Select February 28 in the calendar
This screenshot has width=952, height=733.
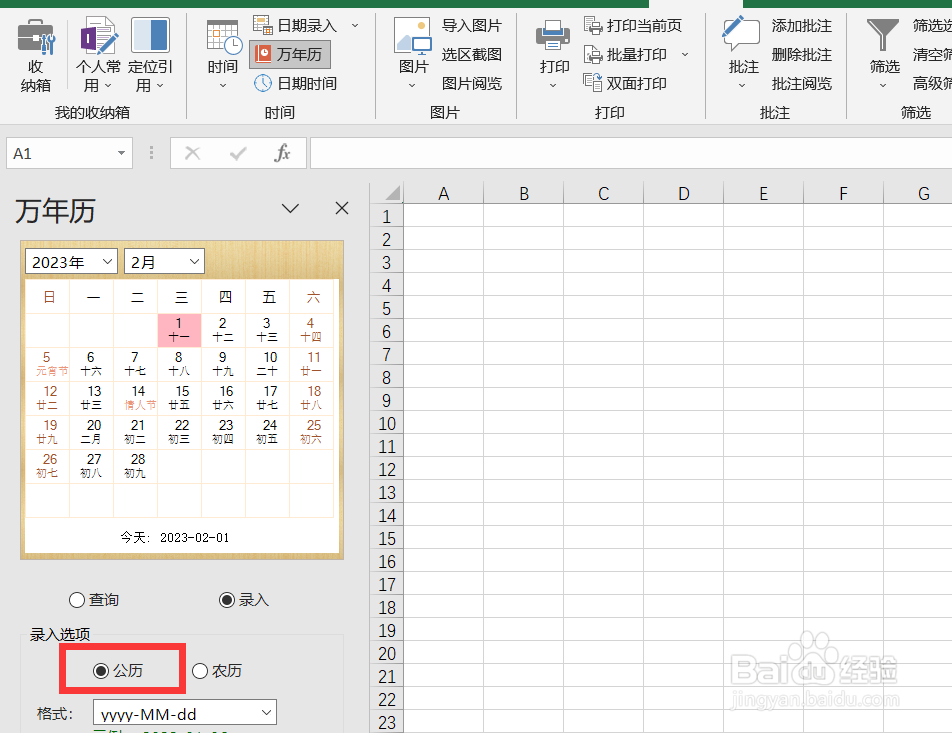135,466
